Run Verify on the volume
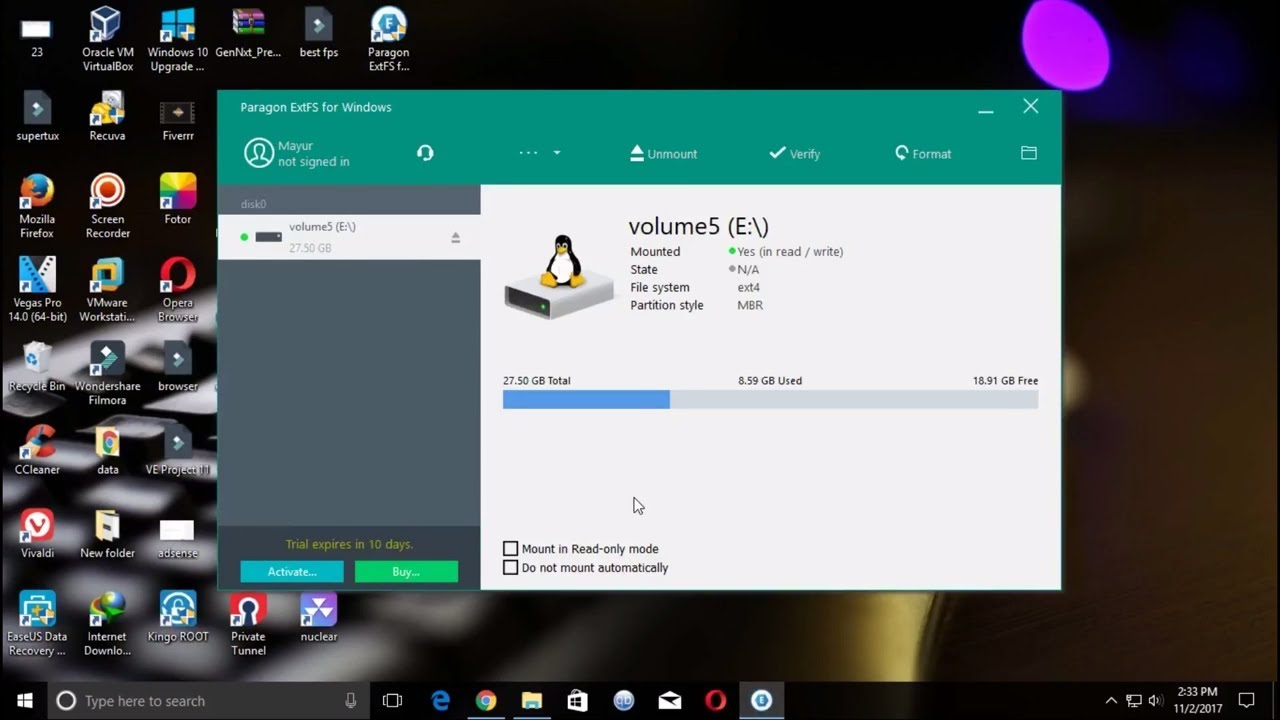Screen dimensions: 1280x720 (x=795, y=153)
